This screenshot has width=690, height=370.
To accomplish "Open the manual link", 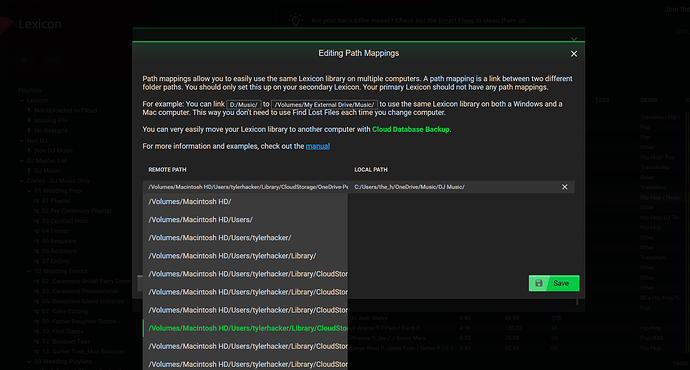I will tap(318, 146).
